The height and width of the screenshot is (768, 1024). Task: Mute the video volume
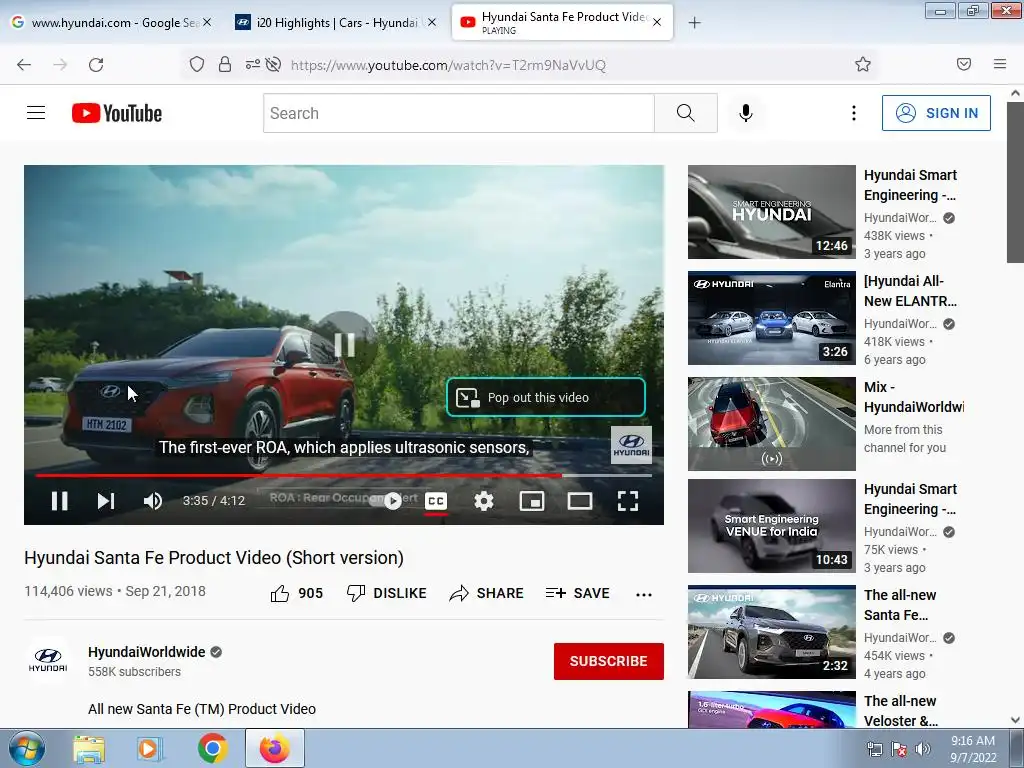(x=153, y=501)
